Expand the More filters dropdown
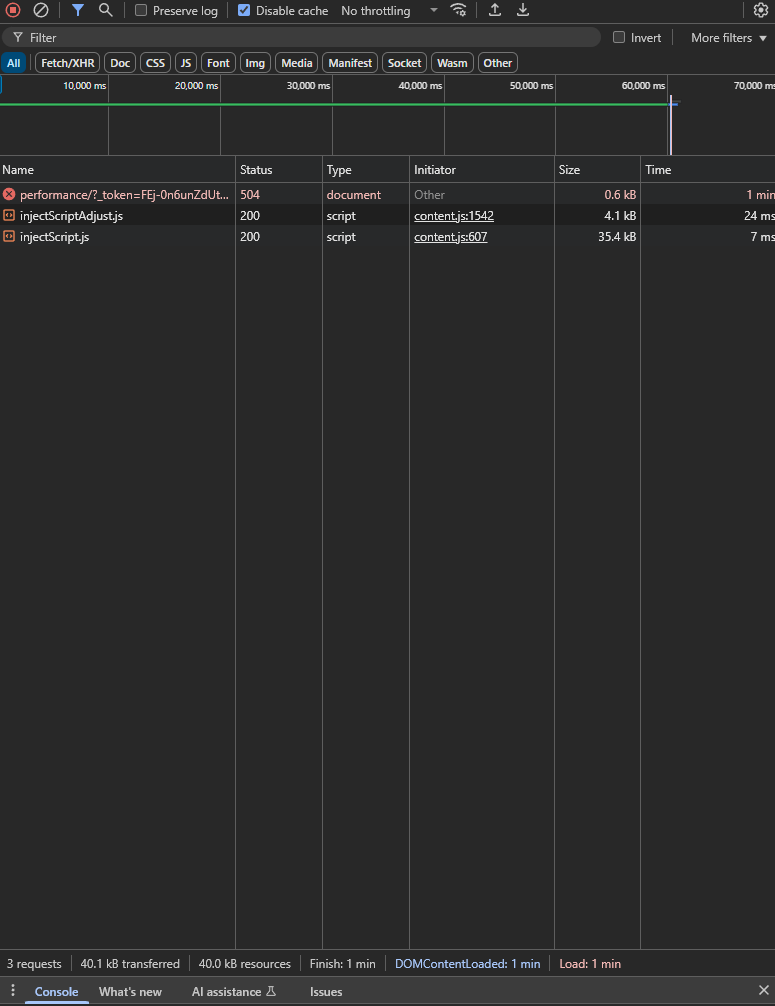The image size is (775, 1006). [729, 37]
